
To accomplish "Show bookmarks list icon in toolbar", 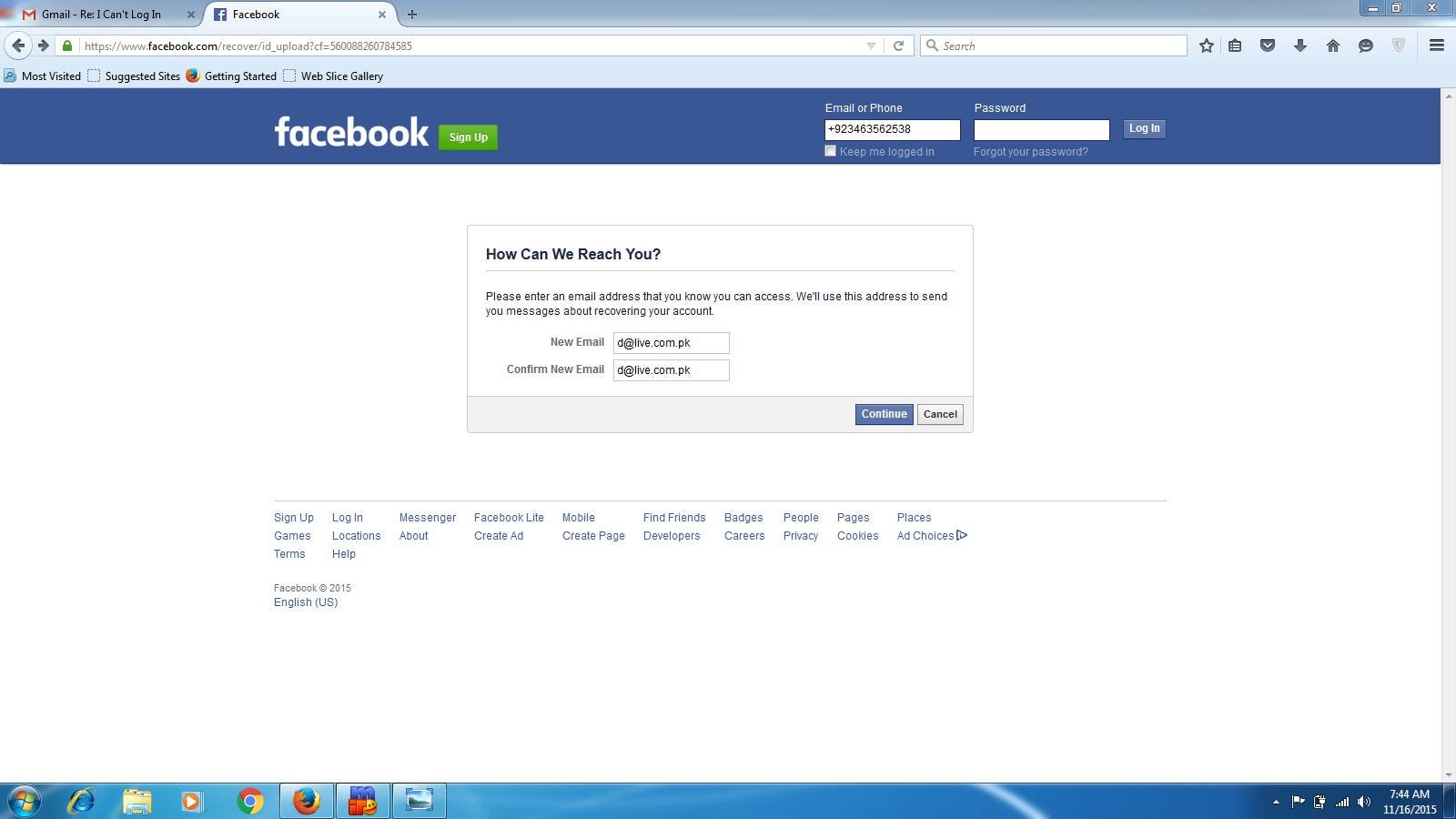I will coord(1235,45).
